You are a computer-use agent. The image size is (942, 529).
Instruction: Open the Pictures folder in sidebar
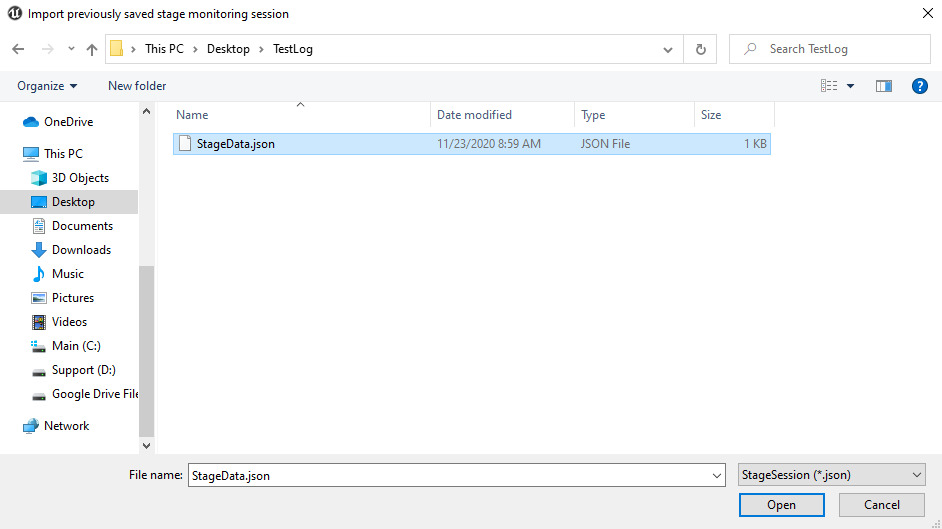tap(73, 298)
